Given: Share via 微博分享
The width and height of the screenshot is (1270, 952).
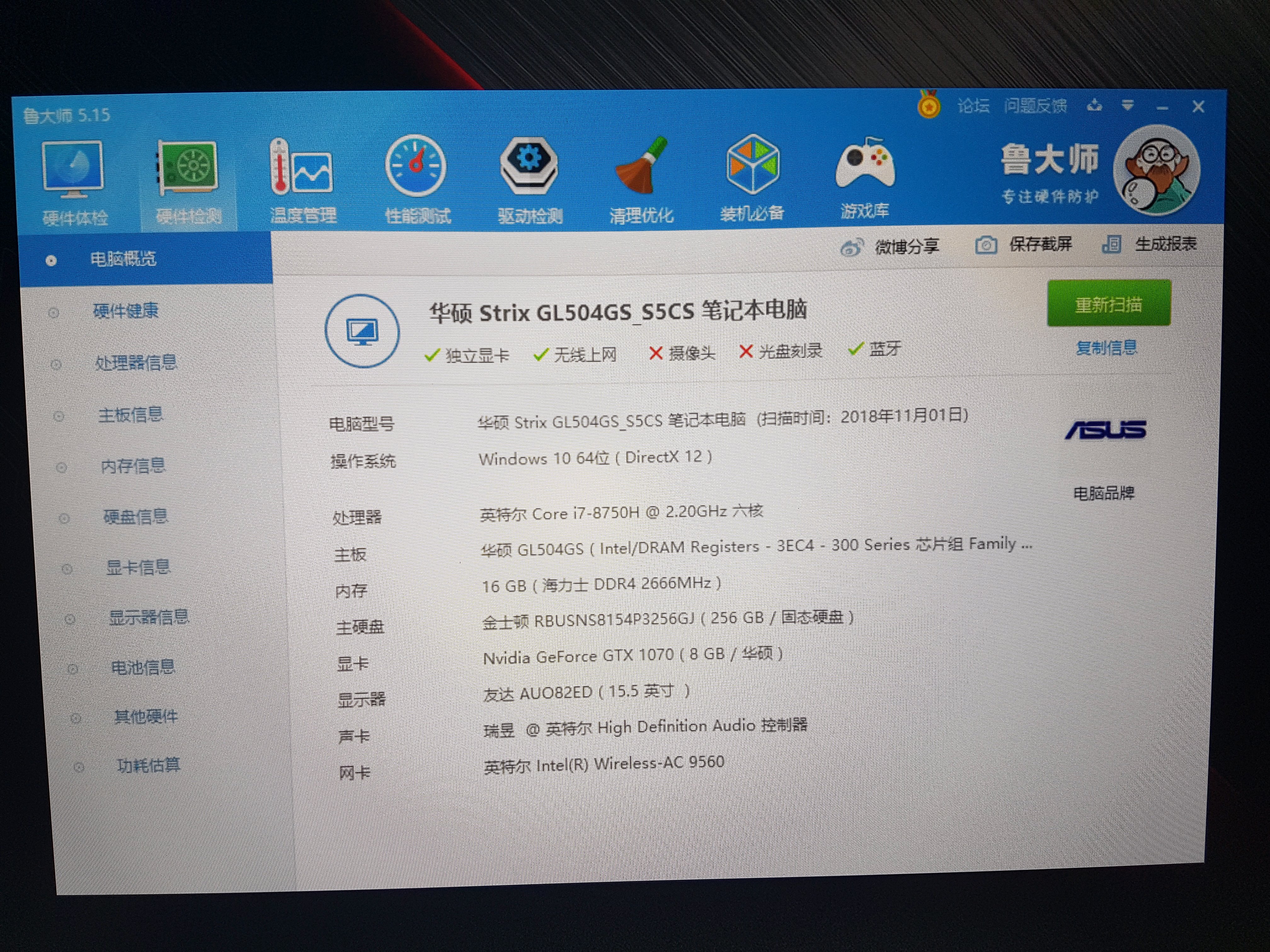Looking at the screenshot, I should click(890, 247).
